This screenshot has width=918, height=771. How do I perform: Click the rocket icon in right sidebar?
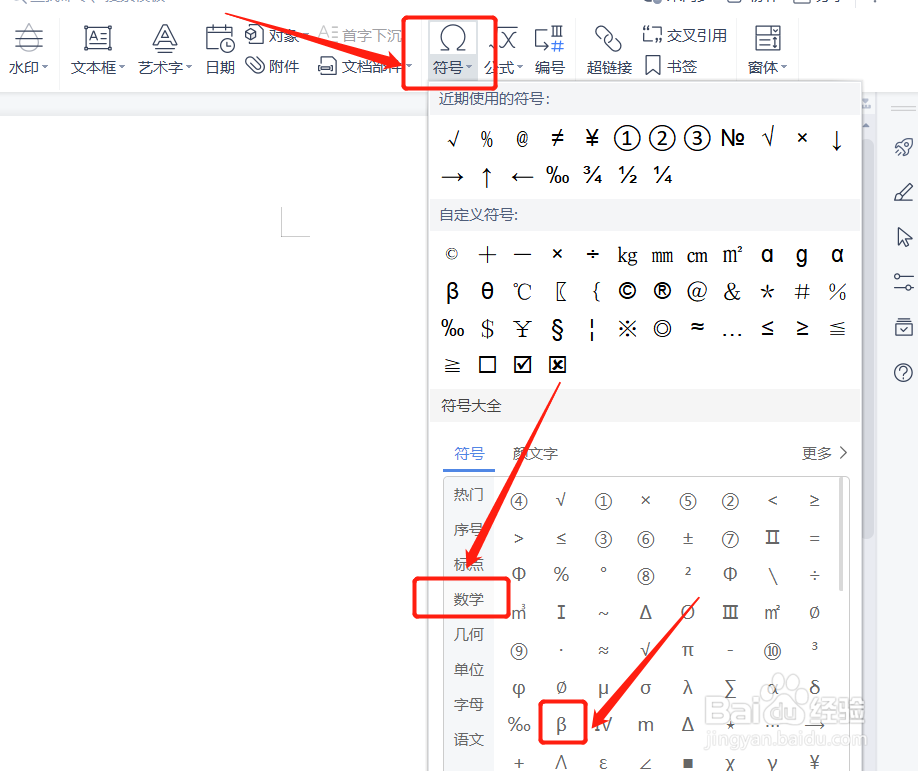click(x=903, y=147)
